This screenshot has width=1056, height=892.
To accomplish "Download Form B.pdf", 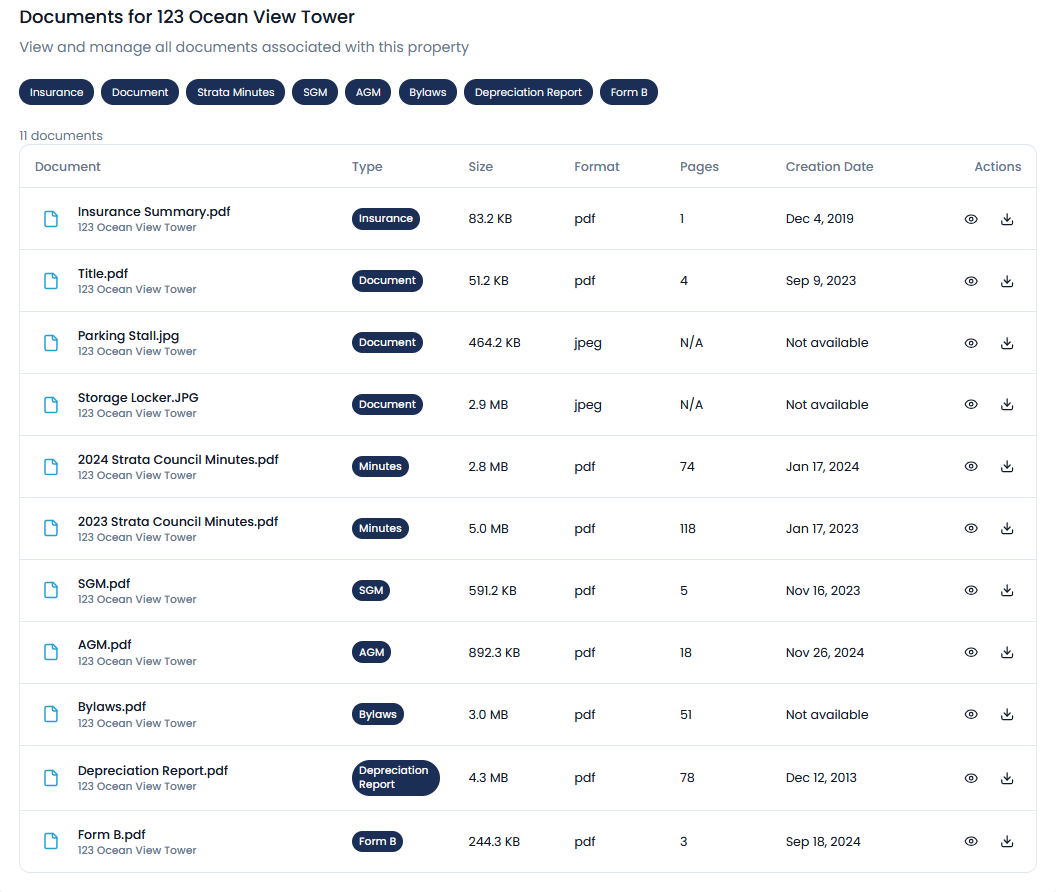I will [x=1007, y=841].
